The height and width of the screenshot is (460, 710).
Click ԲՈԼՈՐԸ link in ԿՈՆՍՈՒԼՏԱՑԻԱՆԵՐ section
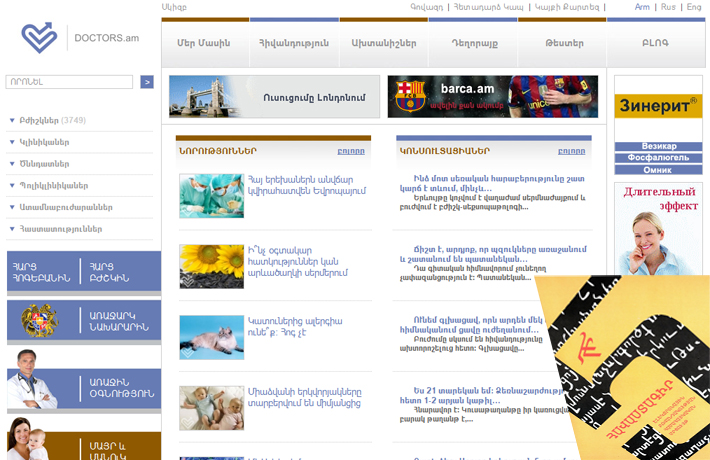[571, 151]
